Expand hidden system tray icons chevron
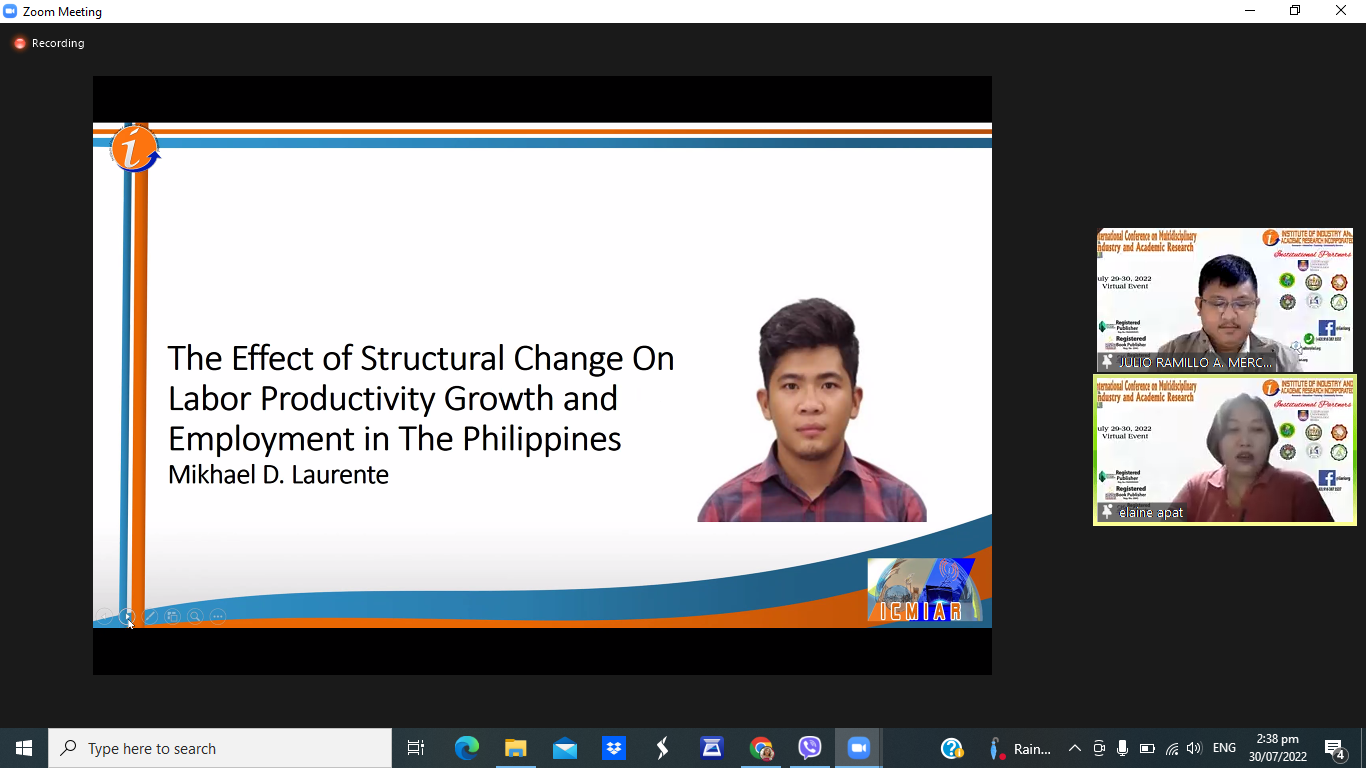 1075,748
